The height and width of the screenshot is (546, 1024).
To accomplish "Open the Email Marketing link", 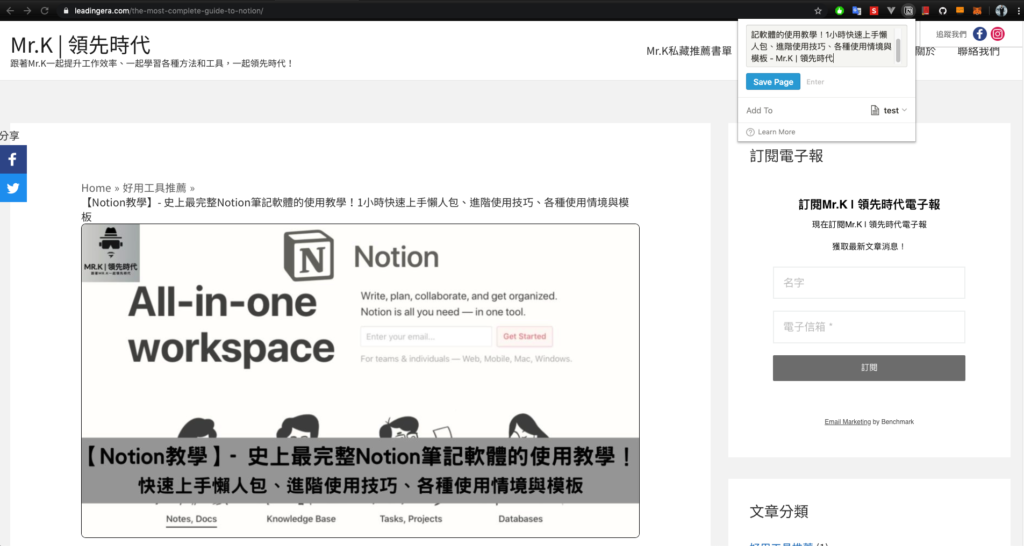I will pyautogui.click(x=848, y=422).
